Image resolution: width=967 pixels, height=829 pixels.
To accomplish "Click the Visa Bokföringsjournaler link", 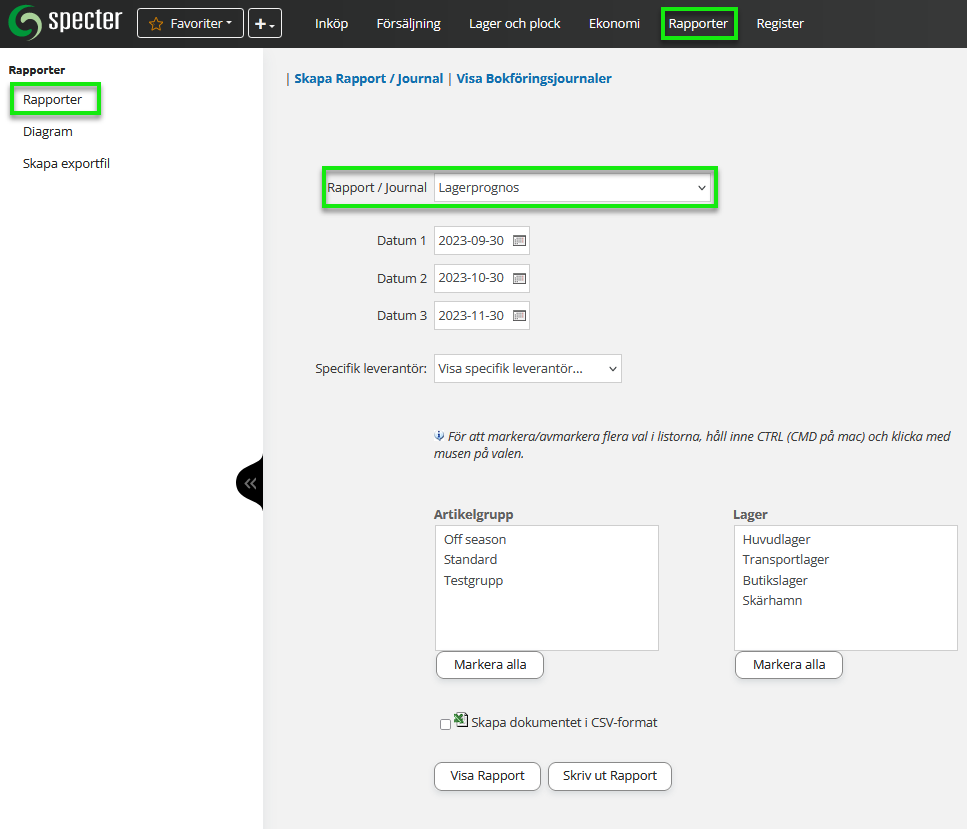I will pyautogui.click(x=534, y=78).
